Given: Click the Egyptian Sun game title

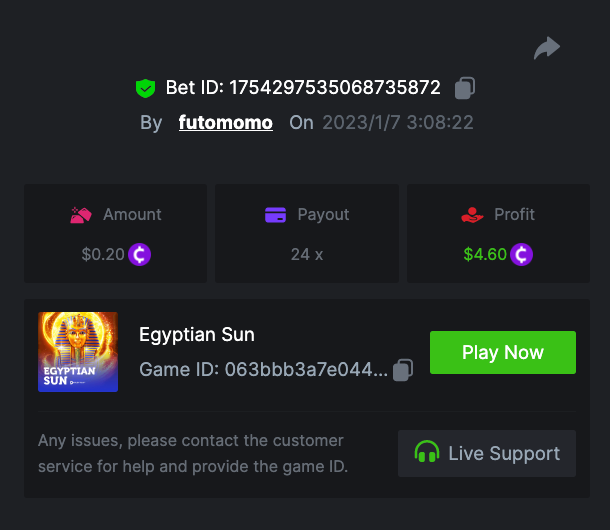Looking at the screenshot, I should [197, 335].
